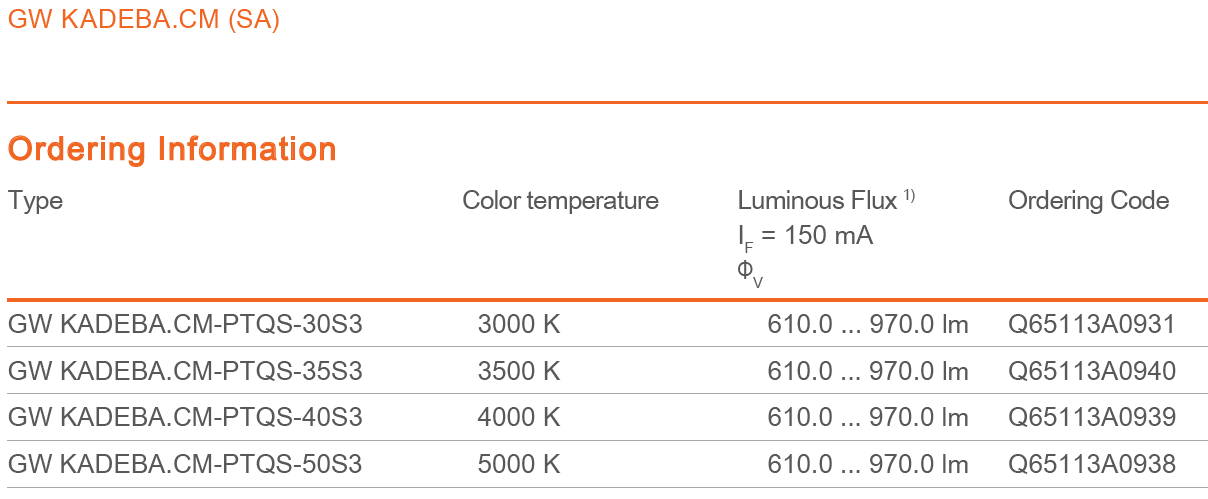This screenshot has height=499, width=1208.
Task: Select the Ordering Information heading
Action: coord(172,149)
